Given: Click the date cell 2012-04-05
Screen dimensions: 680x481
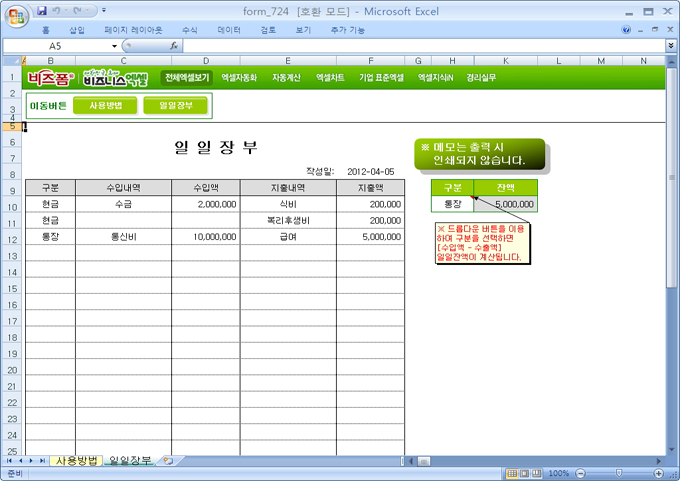Looking at the screenshot, I should pos(370,172).
